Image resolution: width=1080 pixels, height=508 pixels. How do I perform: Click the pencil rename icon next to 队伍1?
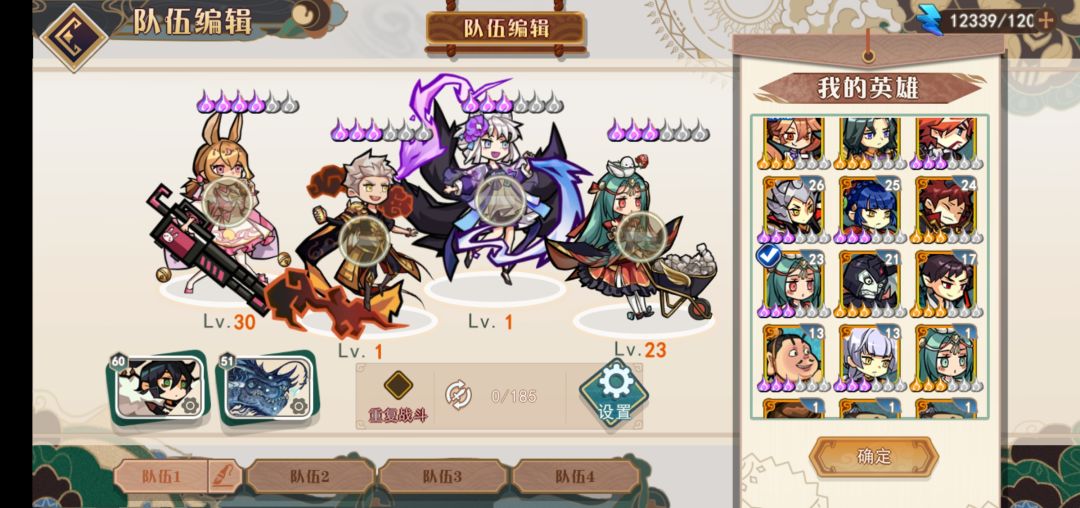[x=229, y=475]
